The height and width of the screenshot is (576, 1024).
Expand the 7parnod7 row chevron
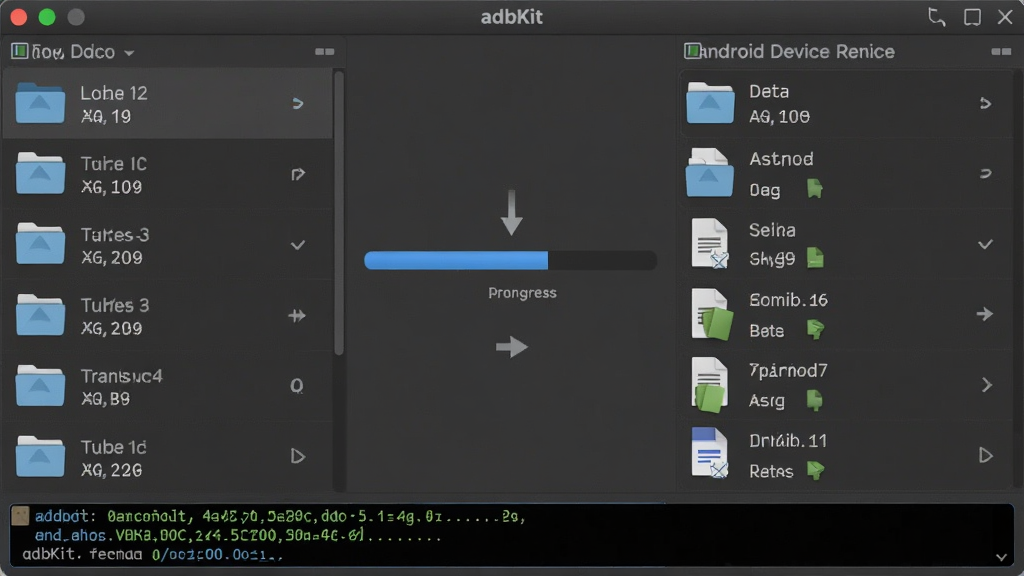click(x=987, y=385)
